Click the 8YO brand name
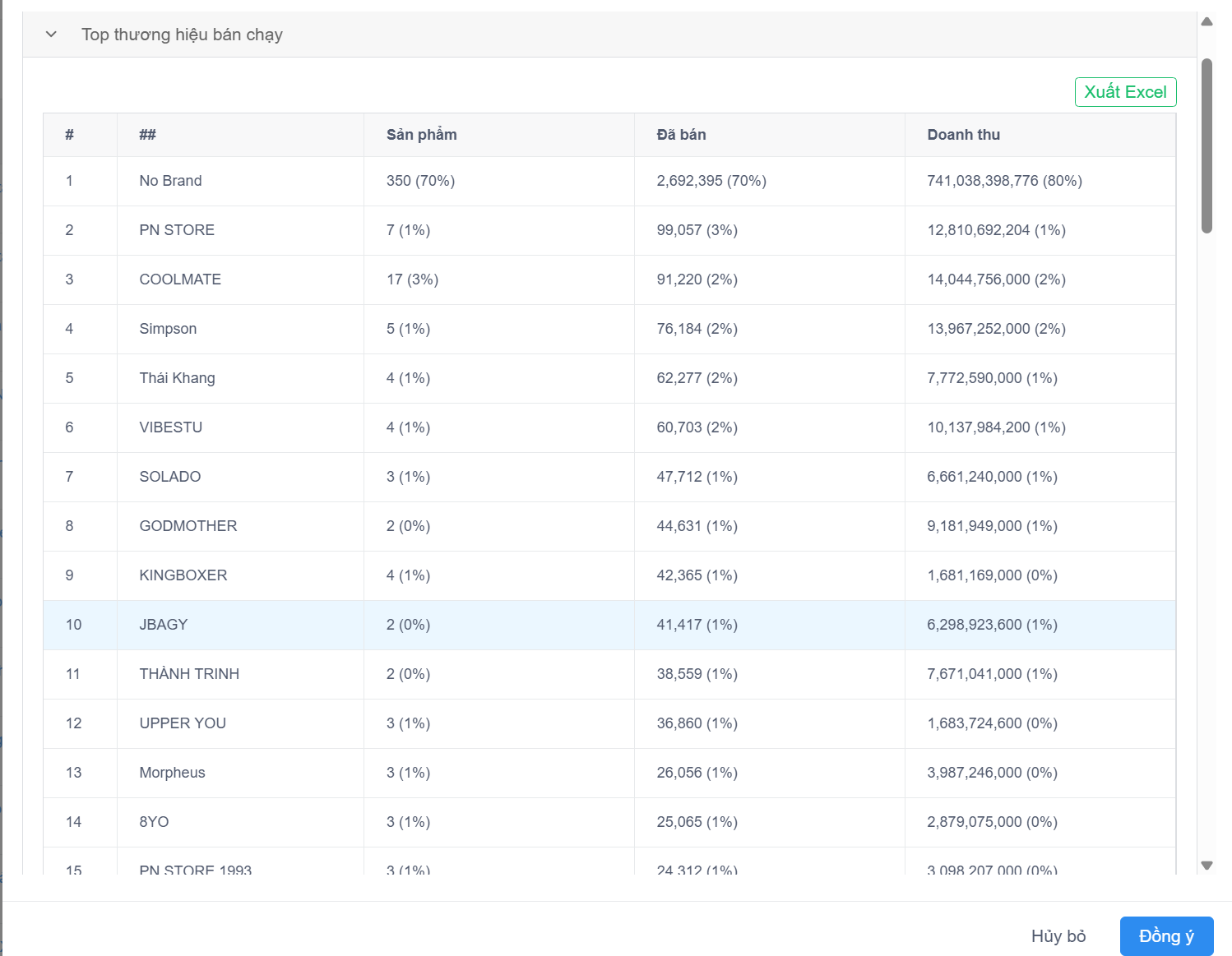The height and width of the screenshot is (956, 1232). [154, 822]
